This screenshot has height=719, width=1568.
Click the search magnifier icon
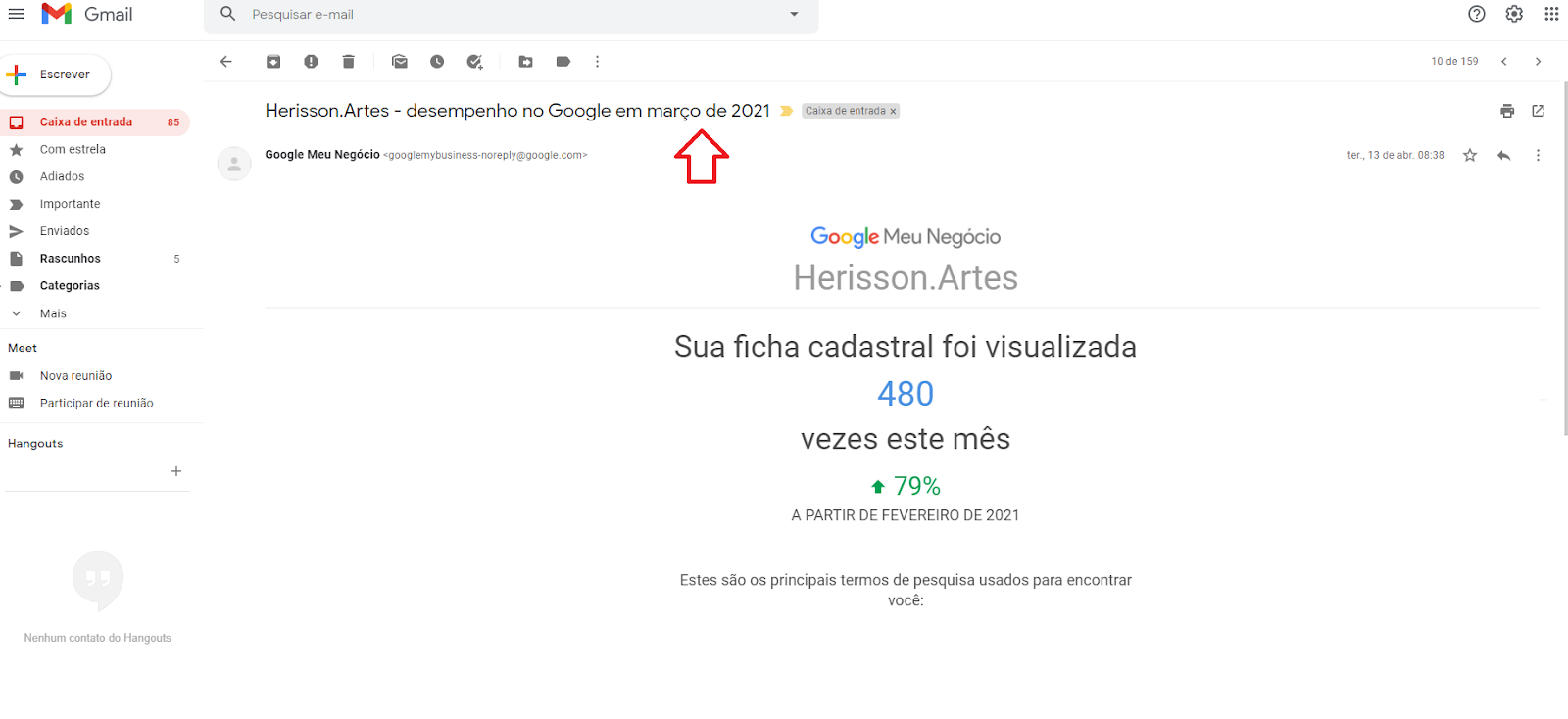[227, 14]
